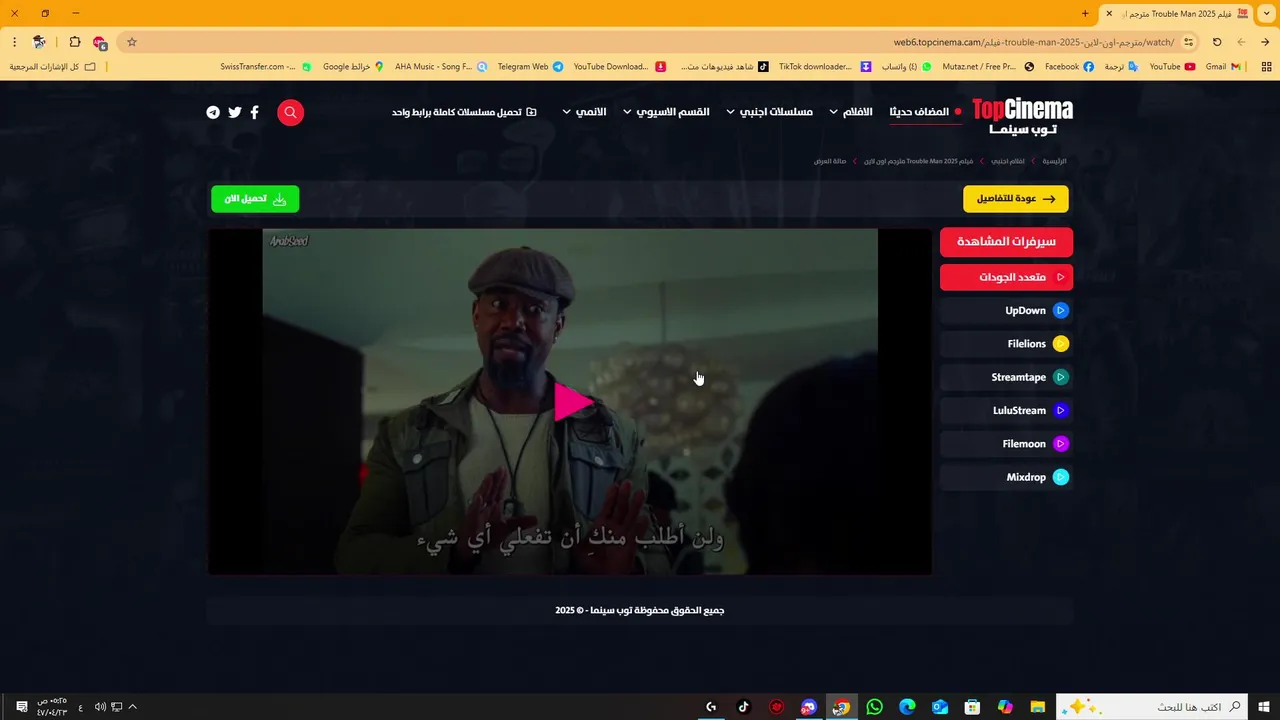This screenshot has width=1280, height=720.
Task: Open the Chrome profile avatar
Action: 40,42
